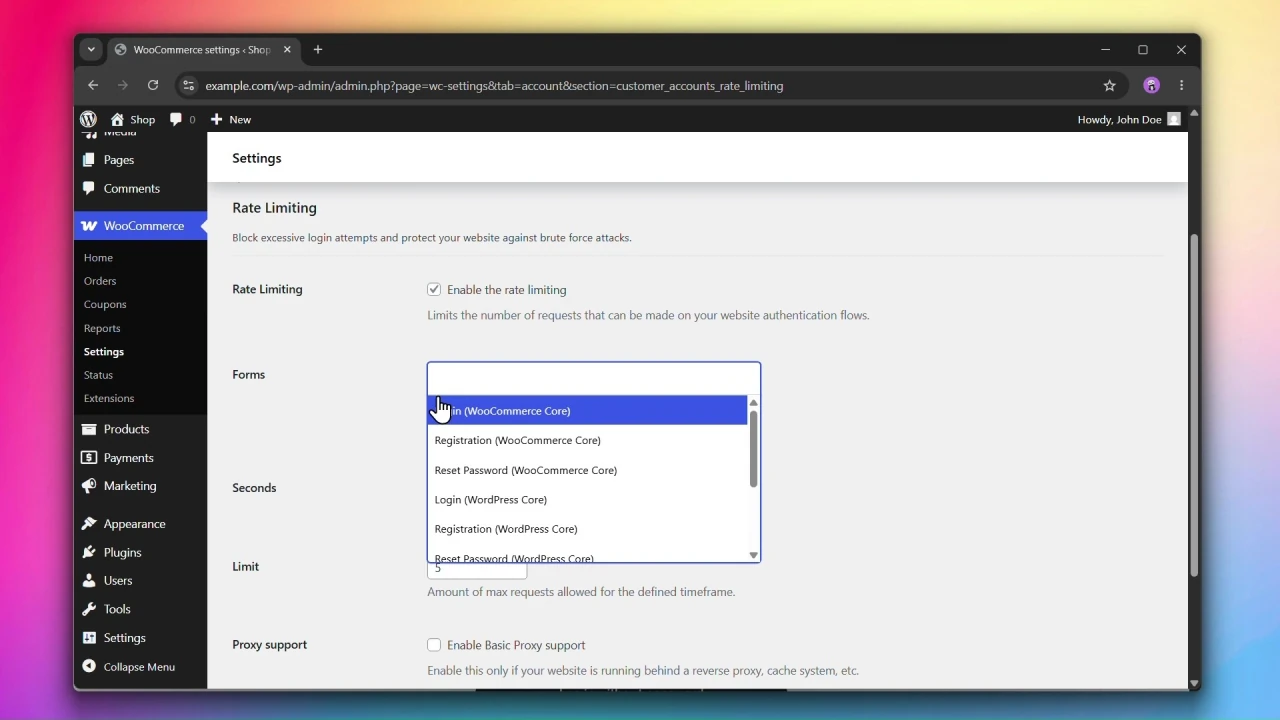
Task: Choose Registration (WooCommerce Core) option
Action: pyautogui.click(x=588, y=441)
